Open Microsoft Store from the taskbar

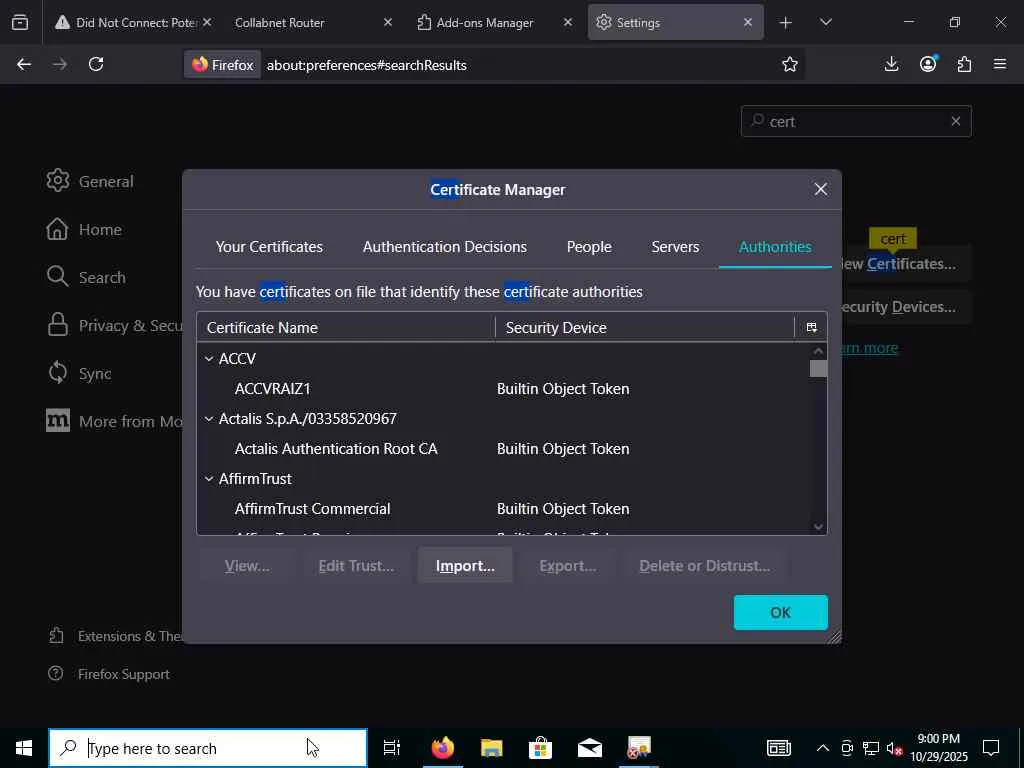[x=540, y=748]
